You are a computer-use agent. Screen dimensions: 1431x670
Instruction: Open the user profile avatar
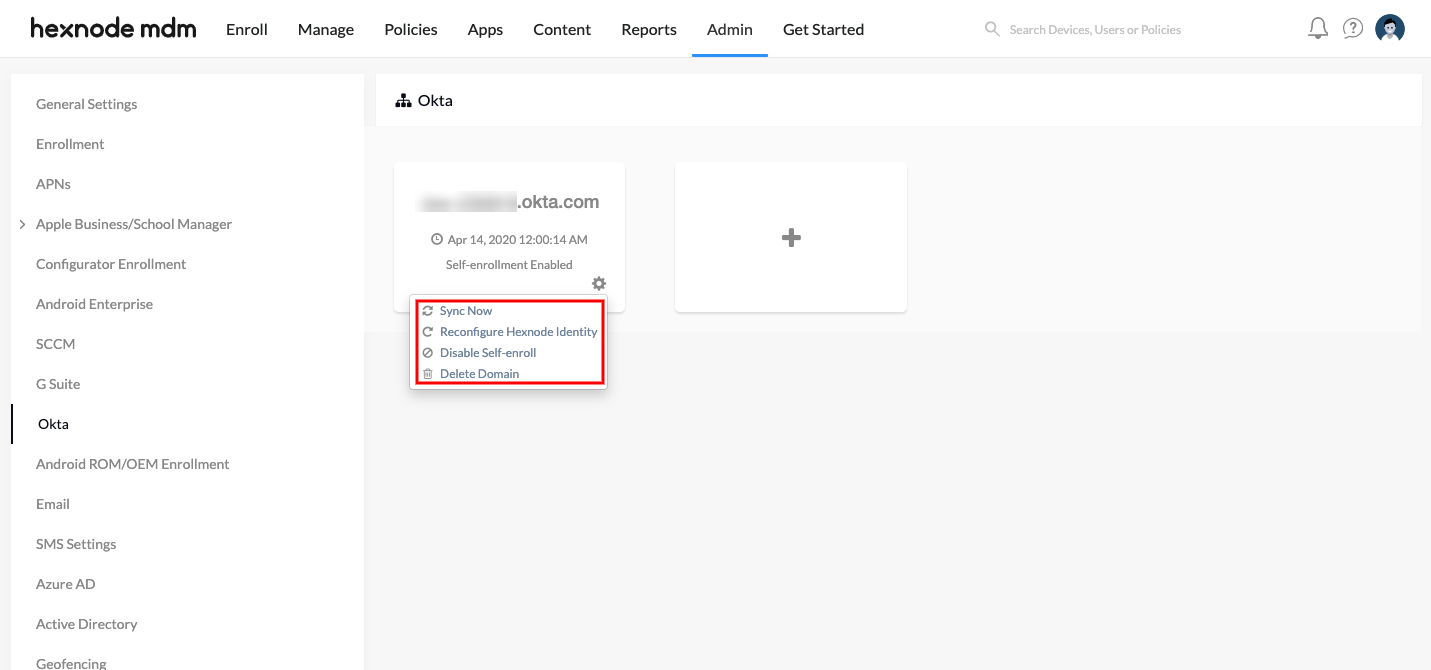coord(1390,29)
